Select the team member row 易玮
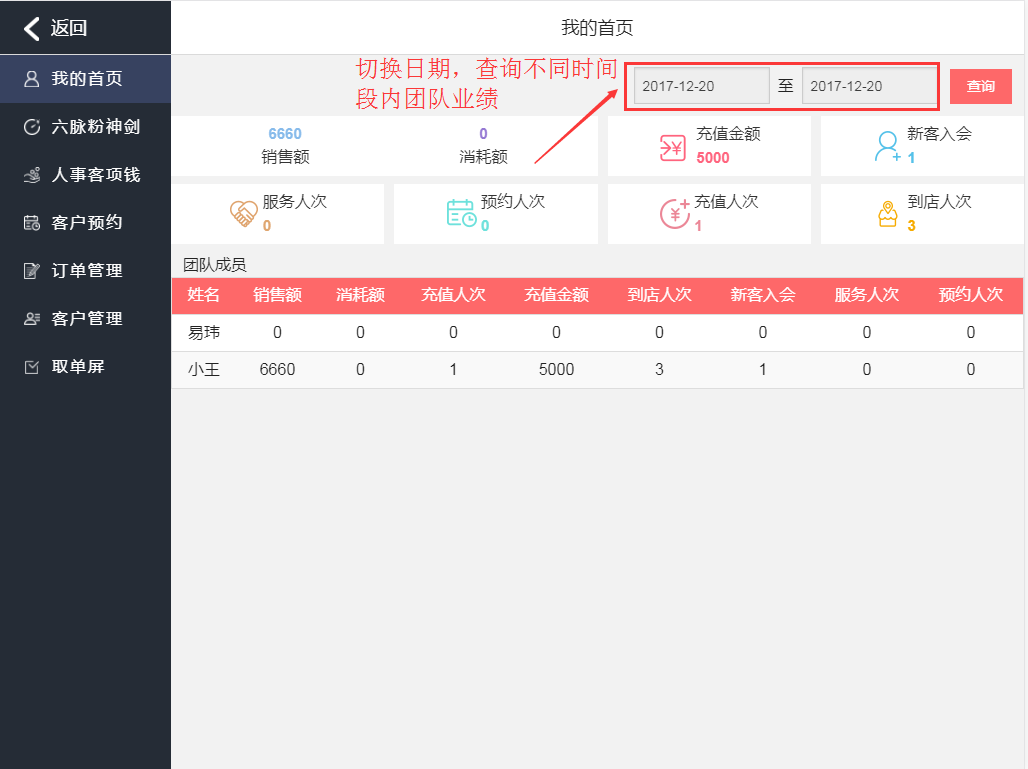This screenshot has width=1028, height=769. click(x=597, y=333)
